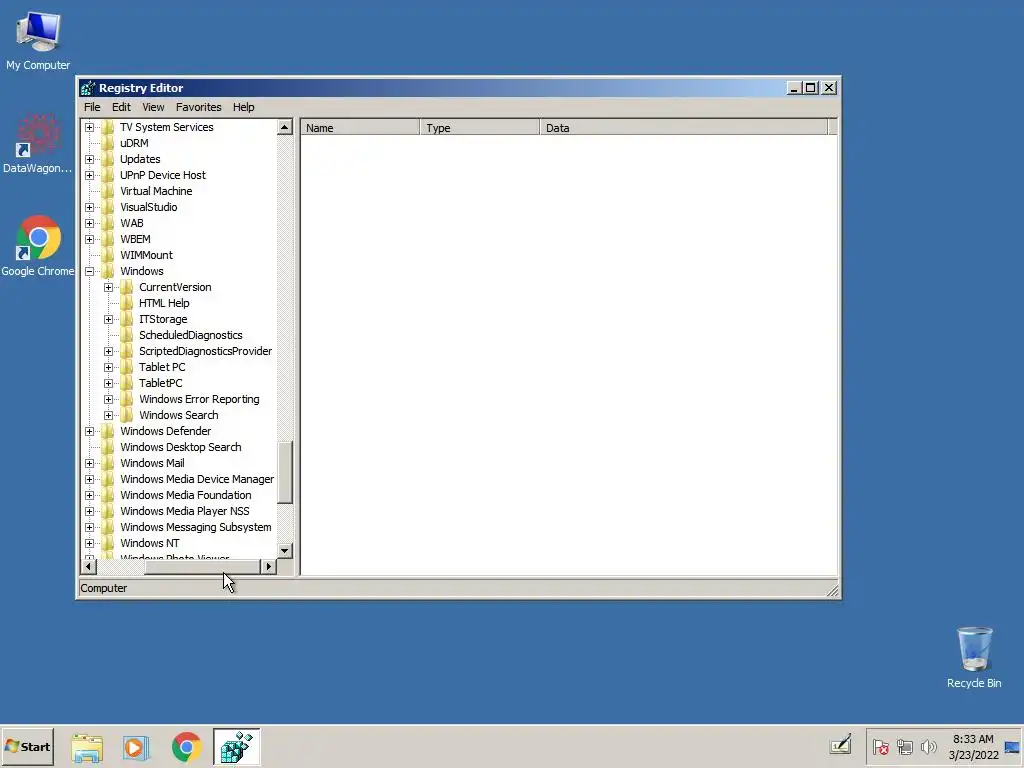
Task: Click the Virtual Machine folder icon
Action: pyautogui.click(x=108, y=191)
